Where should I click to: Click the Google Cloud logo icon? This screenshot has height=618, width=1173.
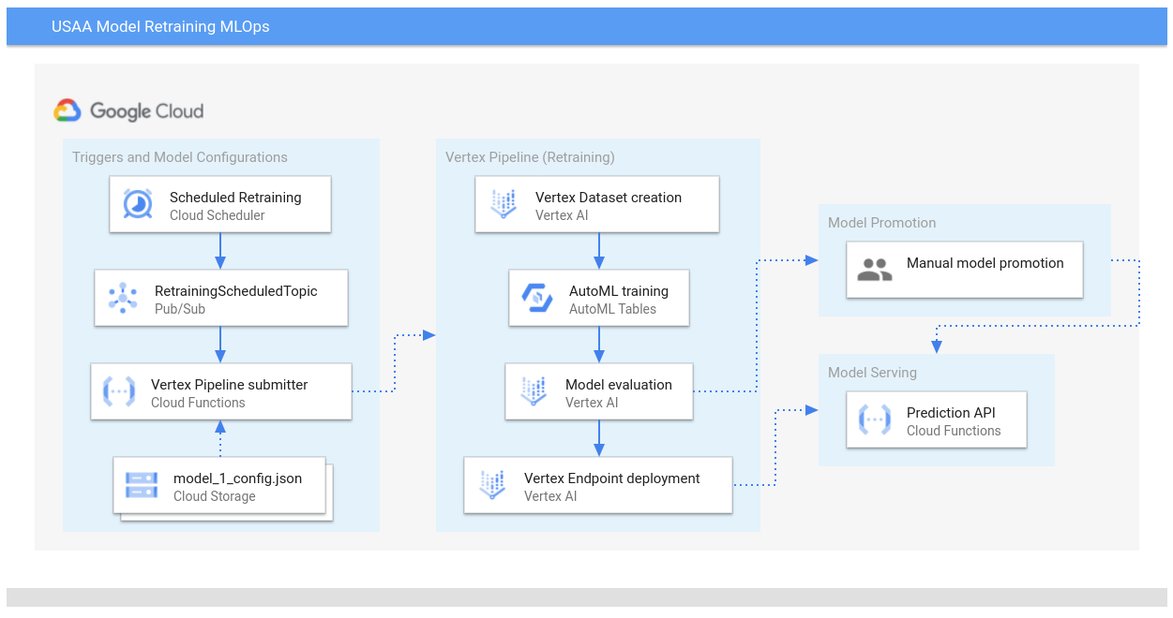(67, 111)
